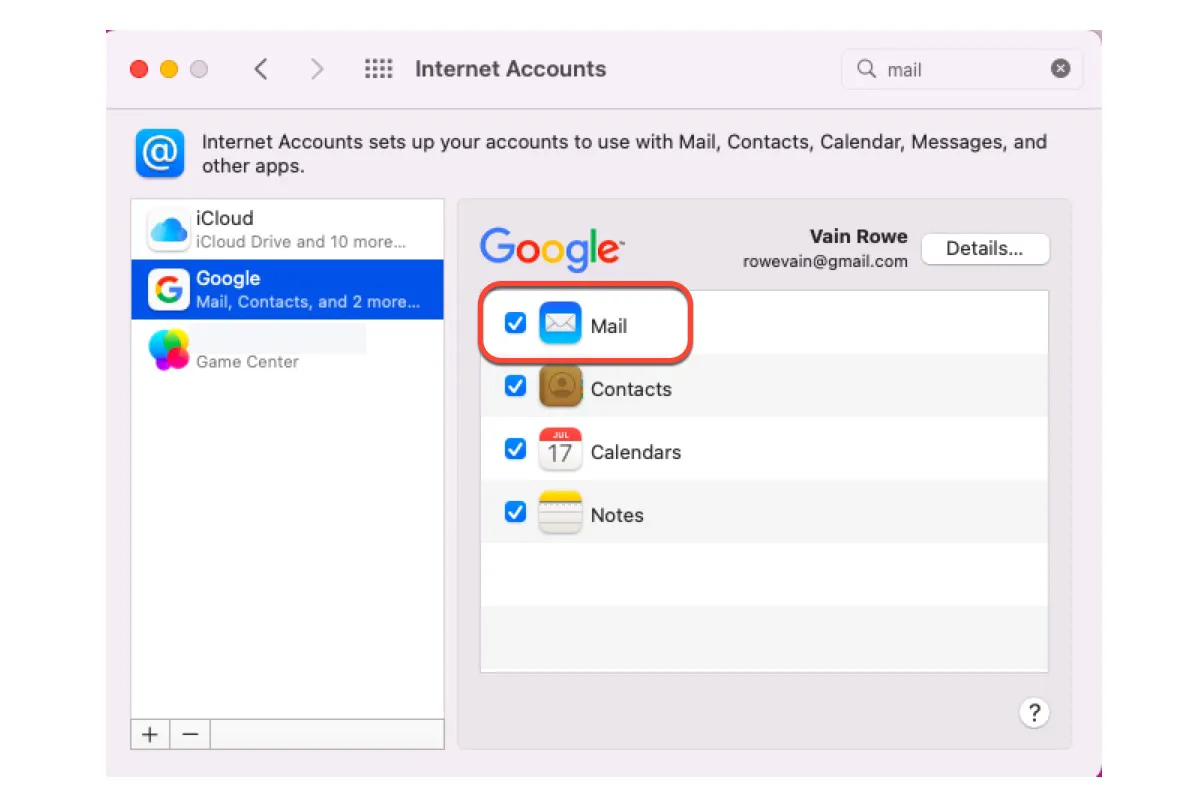Screen dimensions: 1200x800
Task: Click the Mail envelope icon
Action: click(x=560, y=323)
